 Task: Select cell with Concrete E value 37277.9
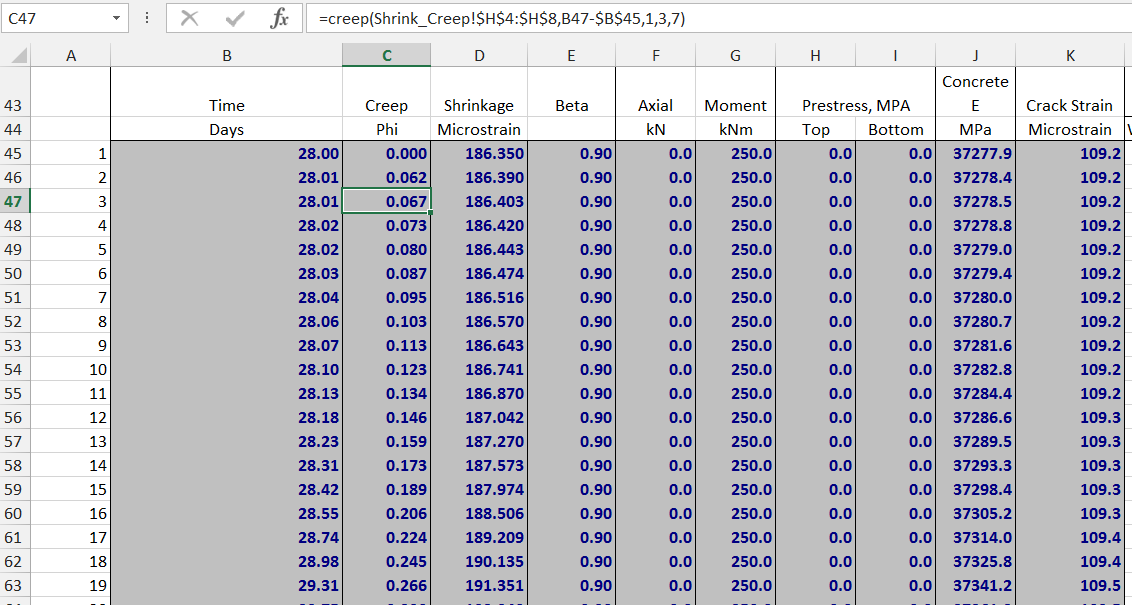coord(975,153)
